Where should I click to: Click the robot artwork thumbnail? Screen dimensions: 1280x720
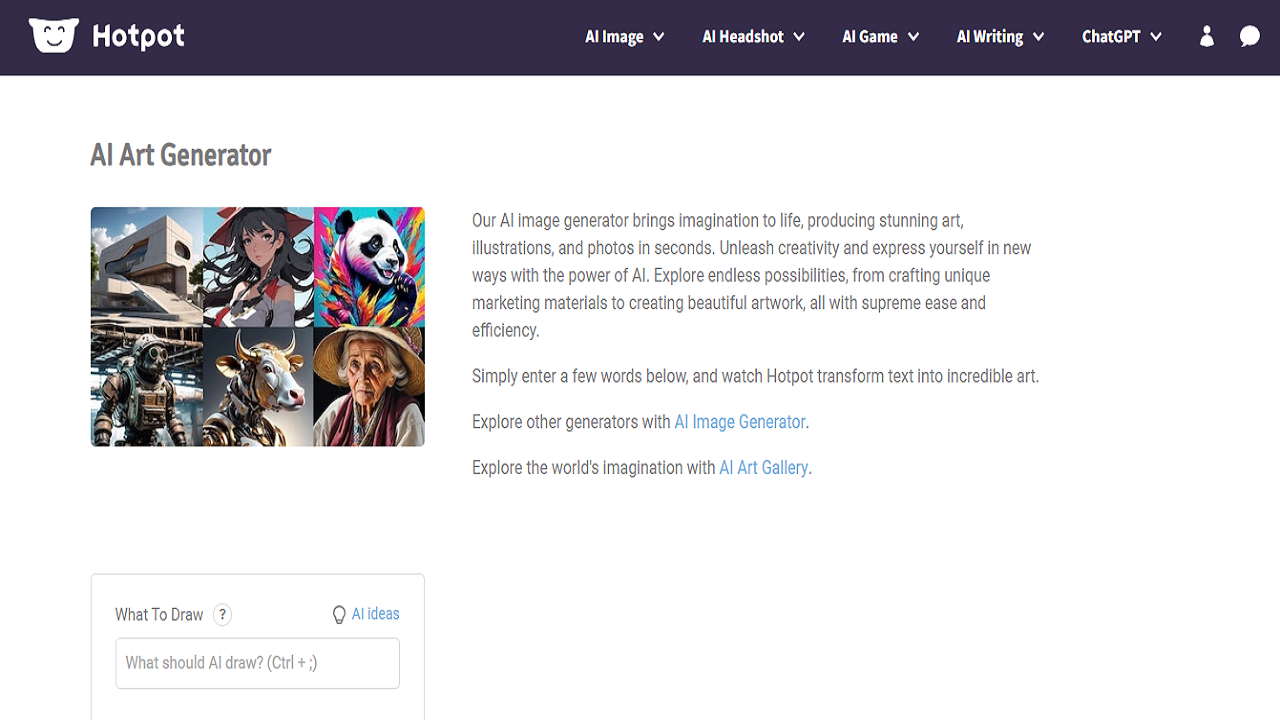click(146, 388)
